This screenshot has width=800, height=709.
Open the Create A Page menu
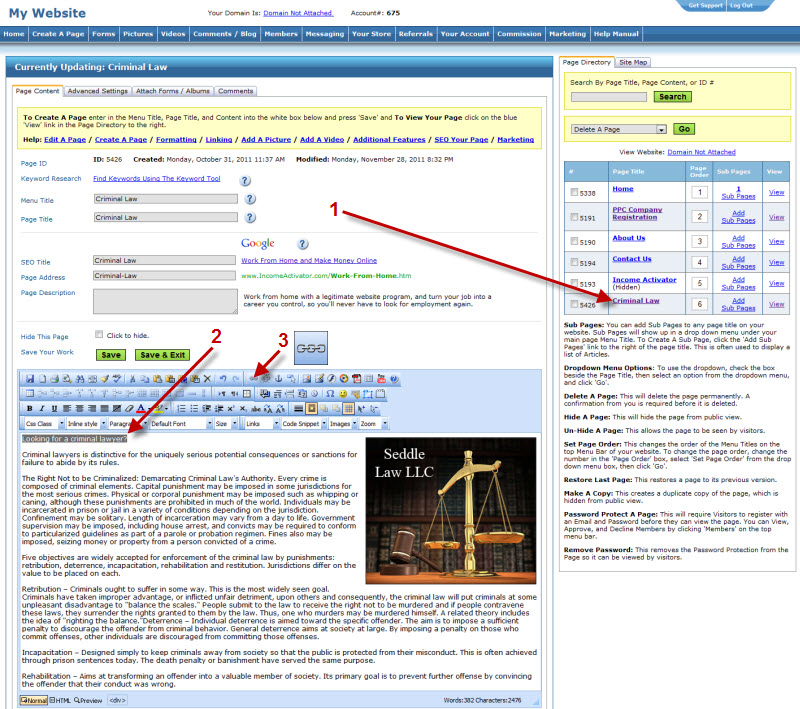coord(58,34)
